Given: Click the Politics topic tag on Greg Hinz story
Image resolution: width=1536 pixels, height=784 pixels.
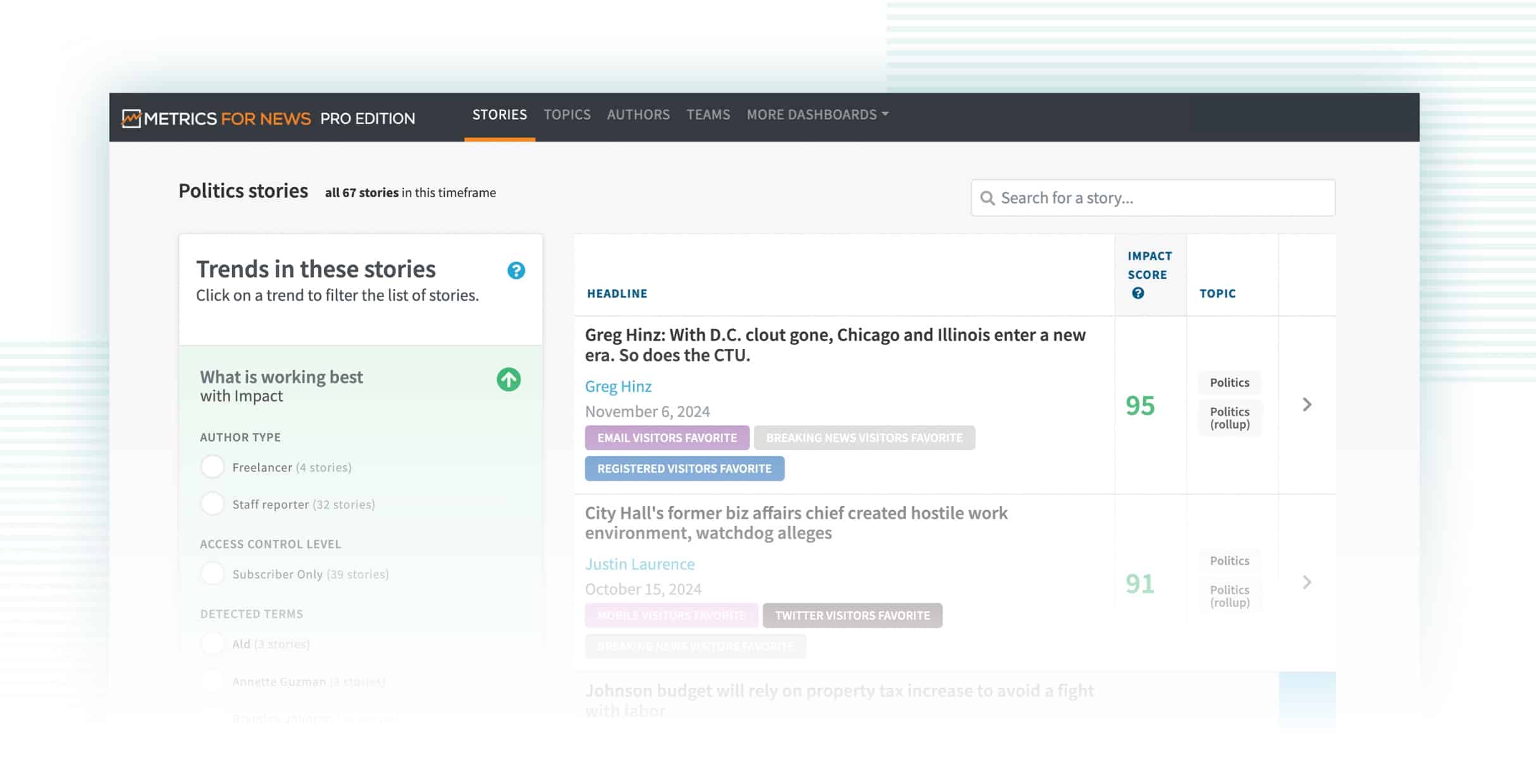Looking at the screenshot, I should 1230,383.
